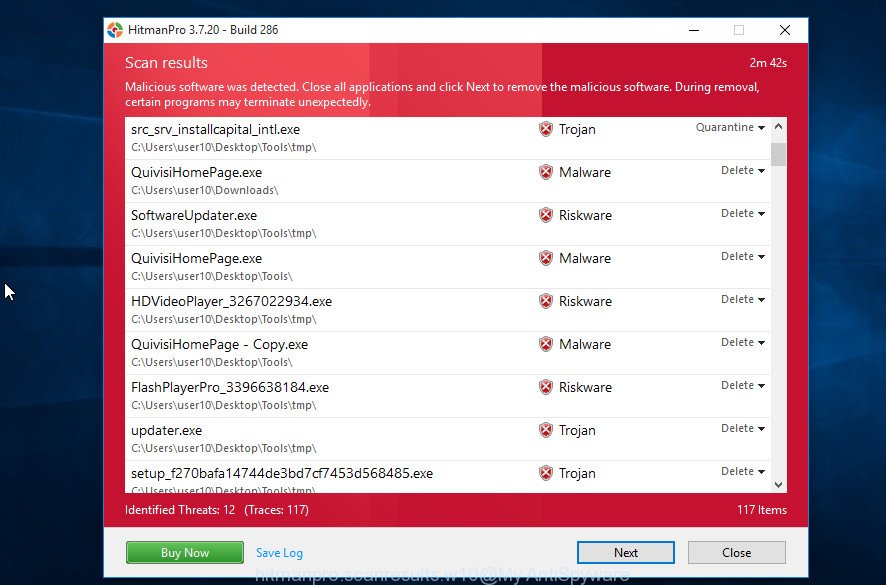Image resolution: width=886 pixels, height=585 pixels.
Task: Click the Trojan shield icon beside updater.exe
Action: coord(545,430)
